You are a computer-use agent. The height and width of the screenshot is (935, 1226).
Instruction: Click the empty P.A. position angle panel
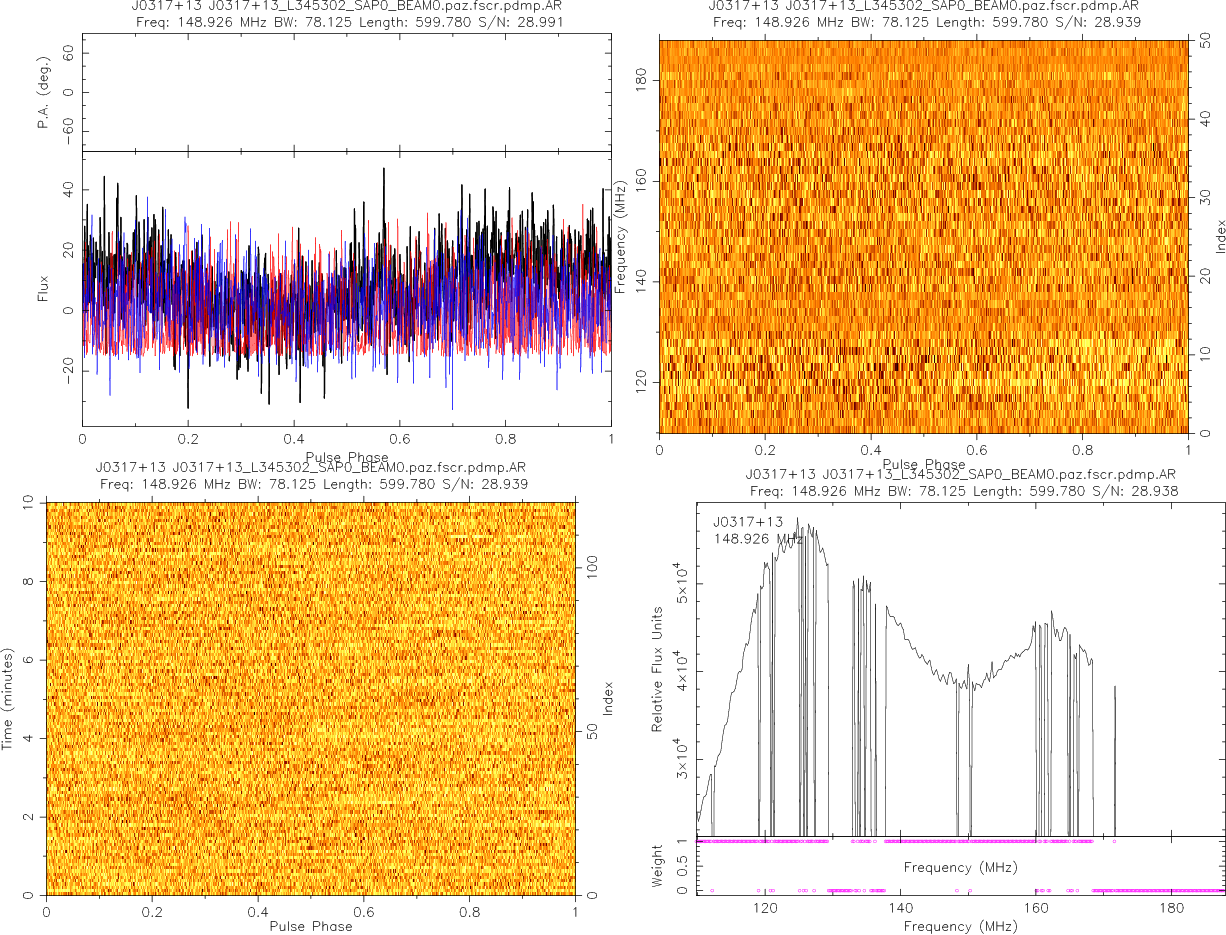pyautogui.click(x=346, y=93)
